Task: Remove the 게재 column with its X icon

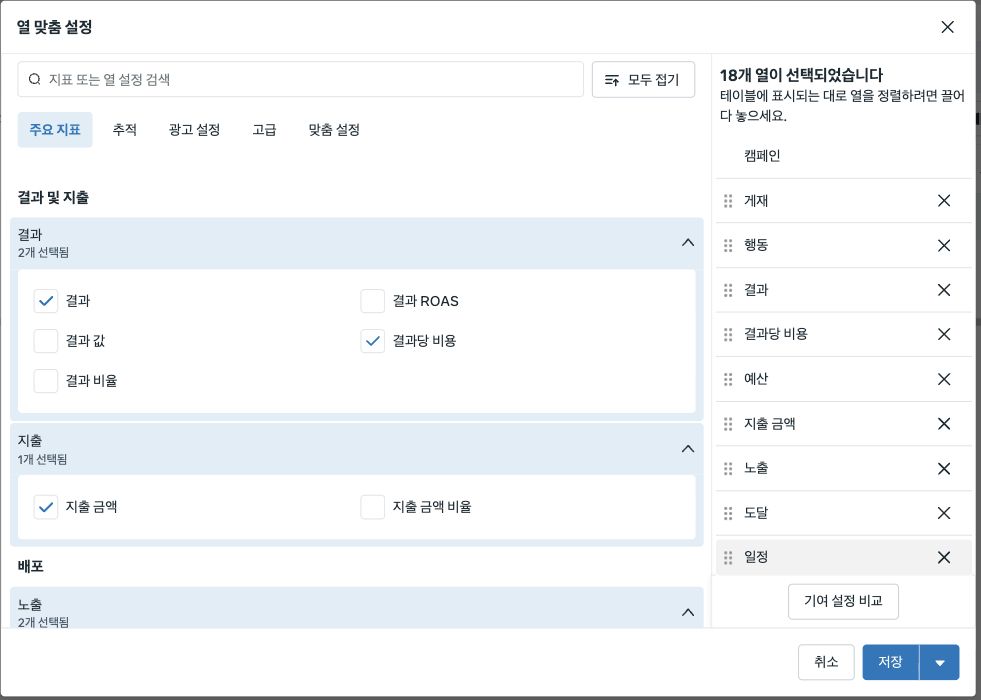Action: pos(944,201)
